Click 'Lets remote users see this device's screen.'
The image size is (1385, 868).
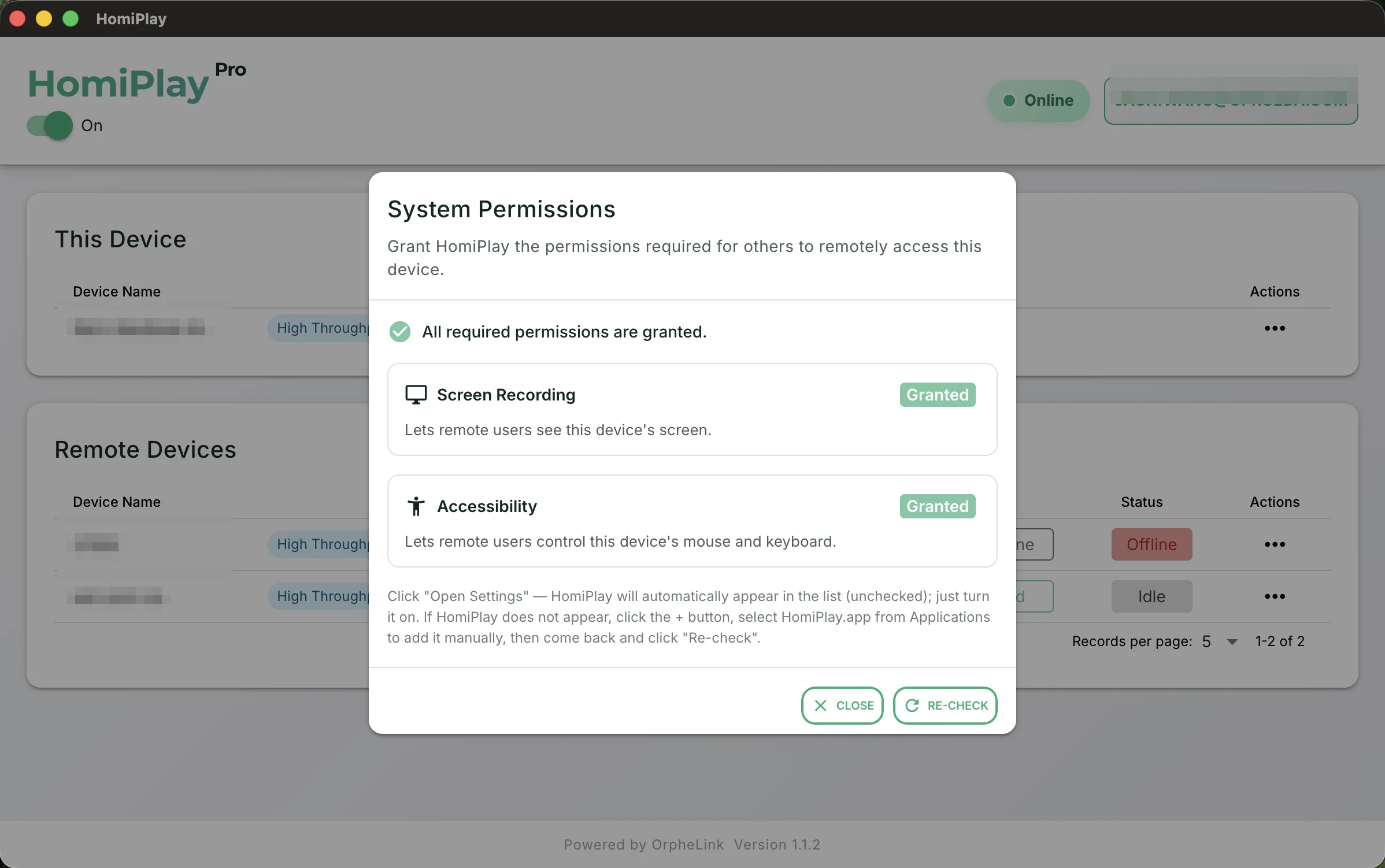tap(558, 430)
